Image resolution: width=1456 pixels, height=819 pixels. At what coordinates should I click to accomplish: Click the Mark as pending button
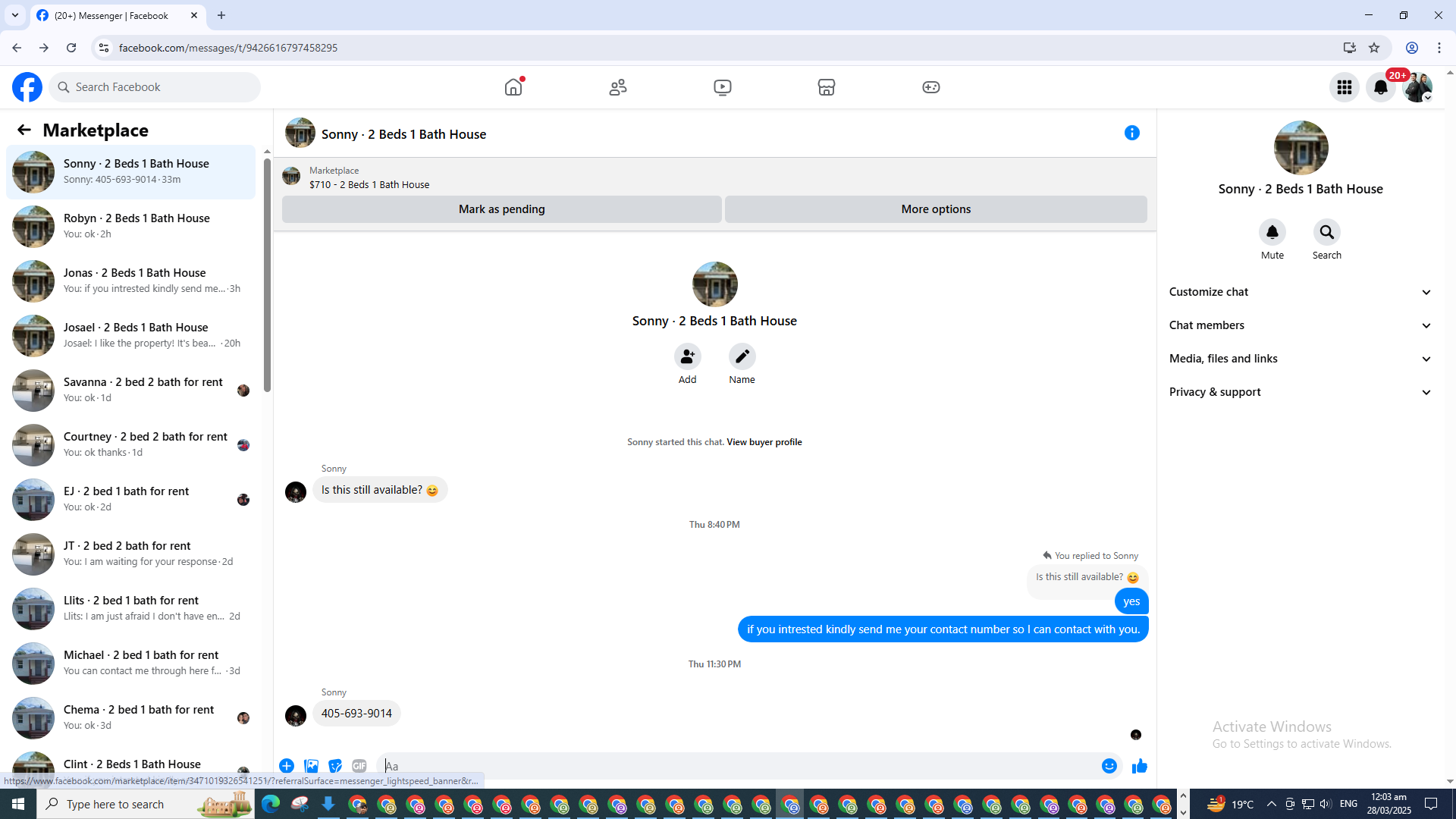point(502,209)
